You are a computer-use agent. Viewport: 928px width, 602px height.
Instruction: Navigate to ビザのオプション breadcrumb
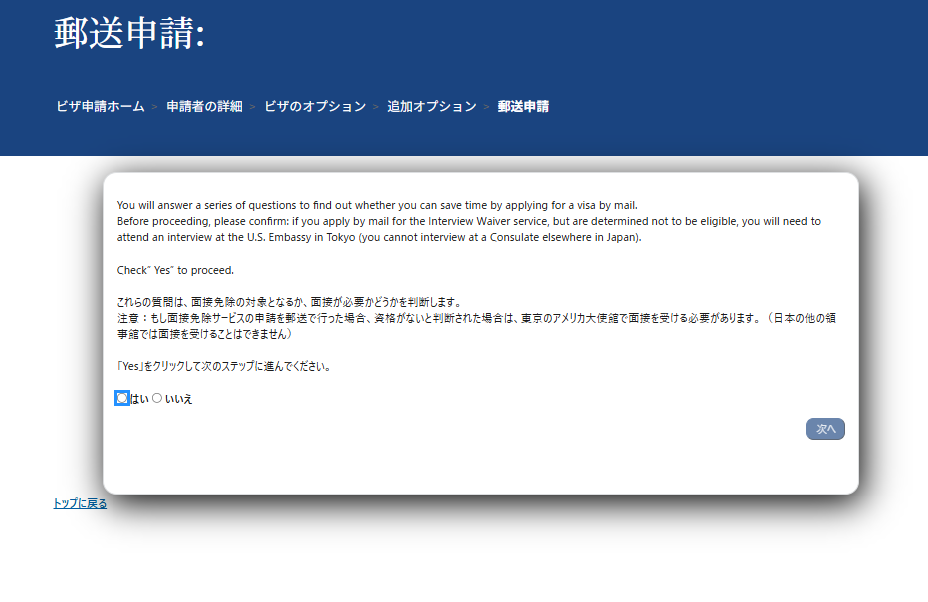pyautogui.click(x=315, y=106)
